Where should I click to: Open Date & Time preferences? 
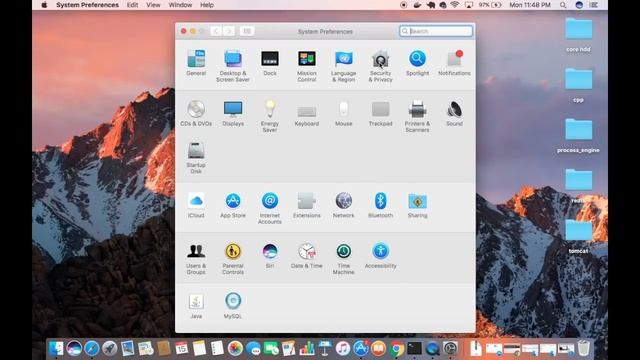307,256
